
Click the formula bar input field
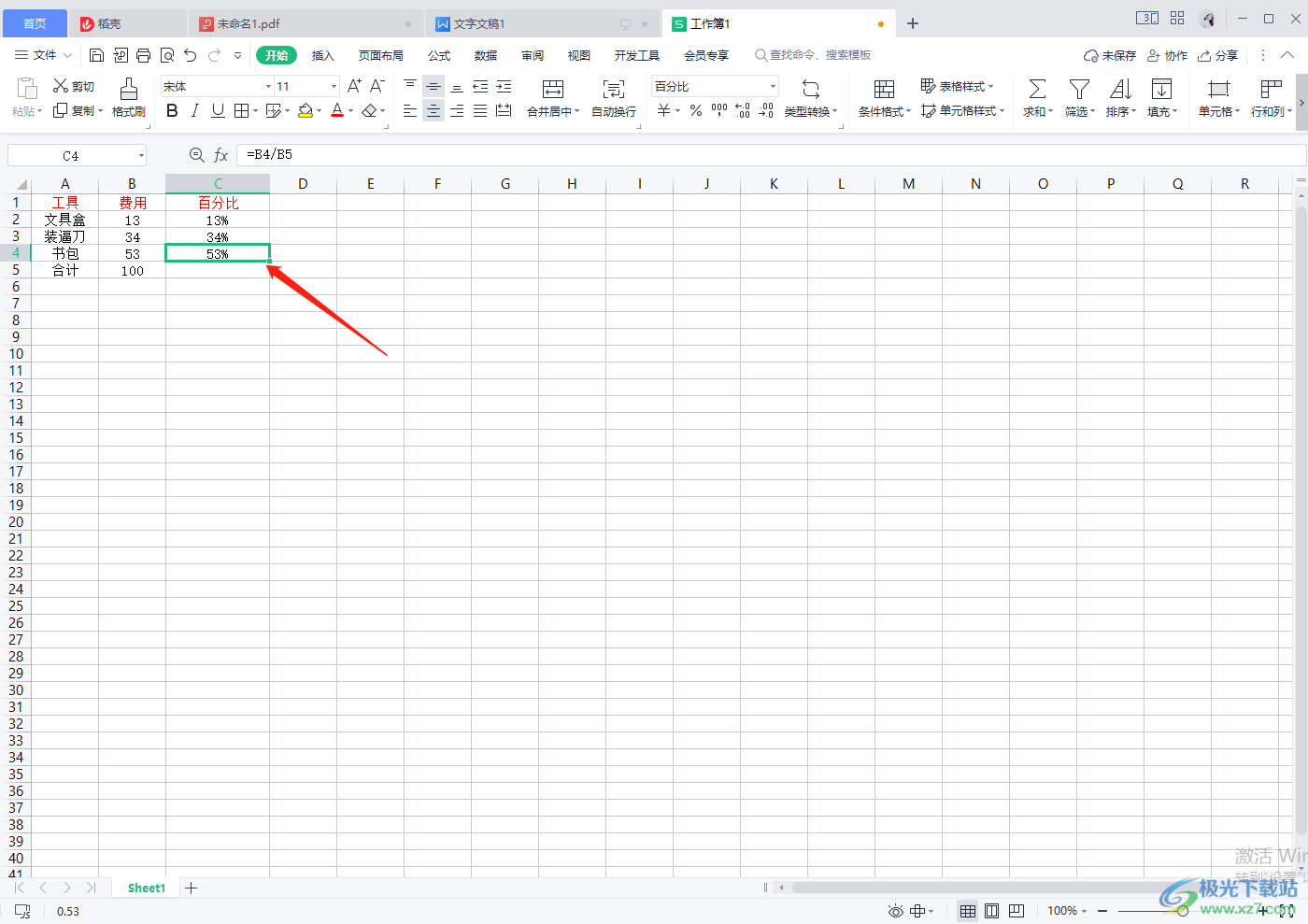point(771,155)
